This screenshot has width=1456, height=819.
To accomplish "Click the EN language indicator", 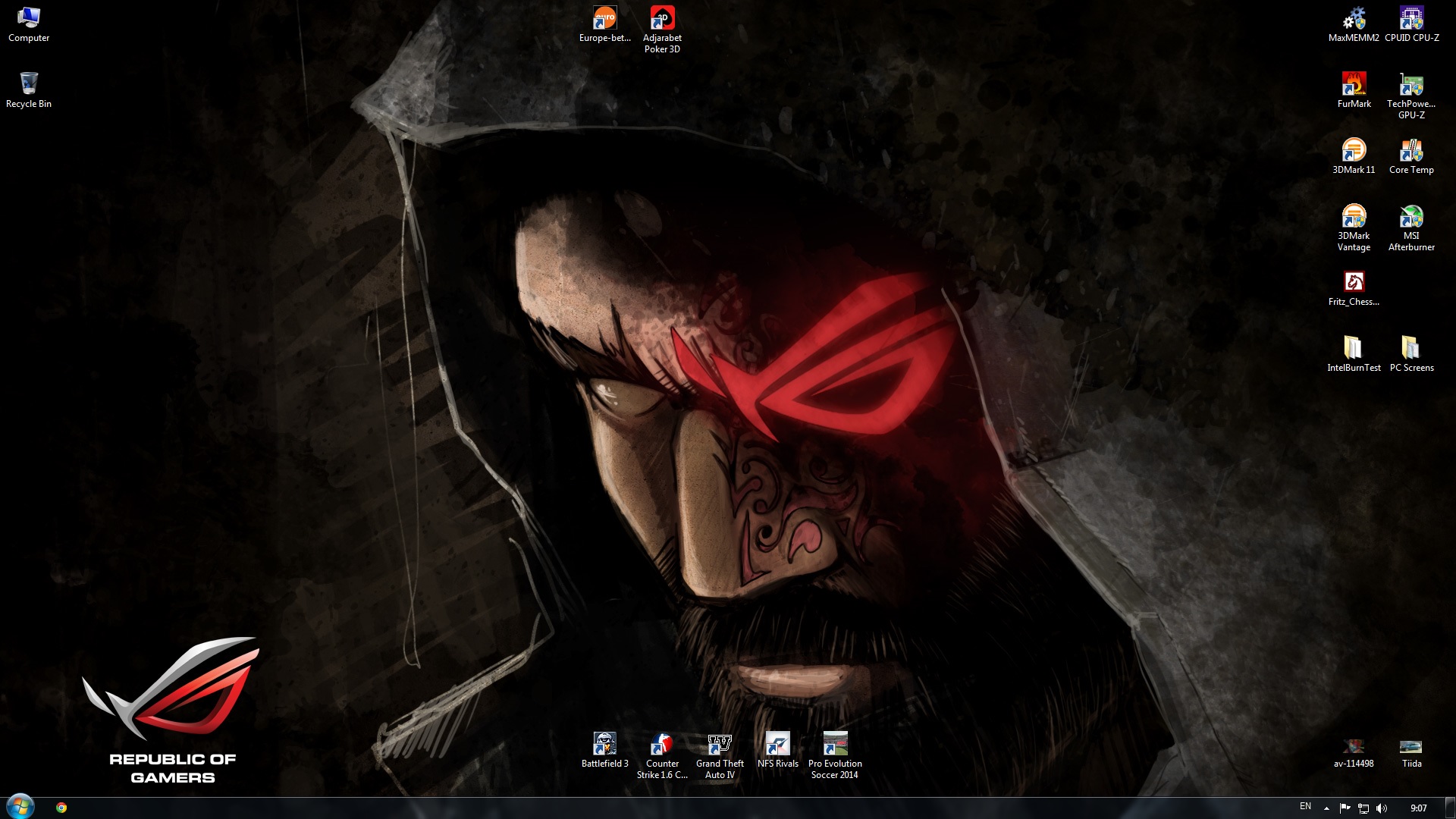I will 1305,807.
